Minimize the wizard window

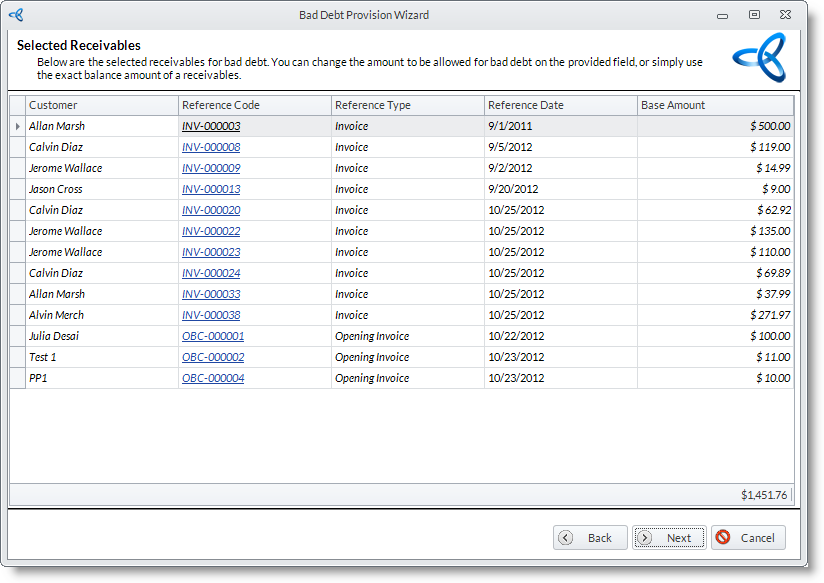tap(722, 15)
